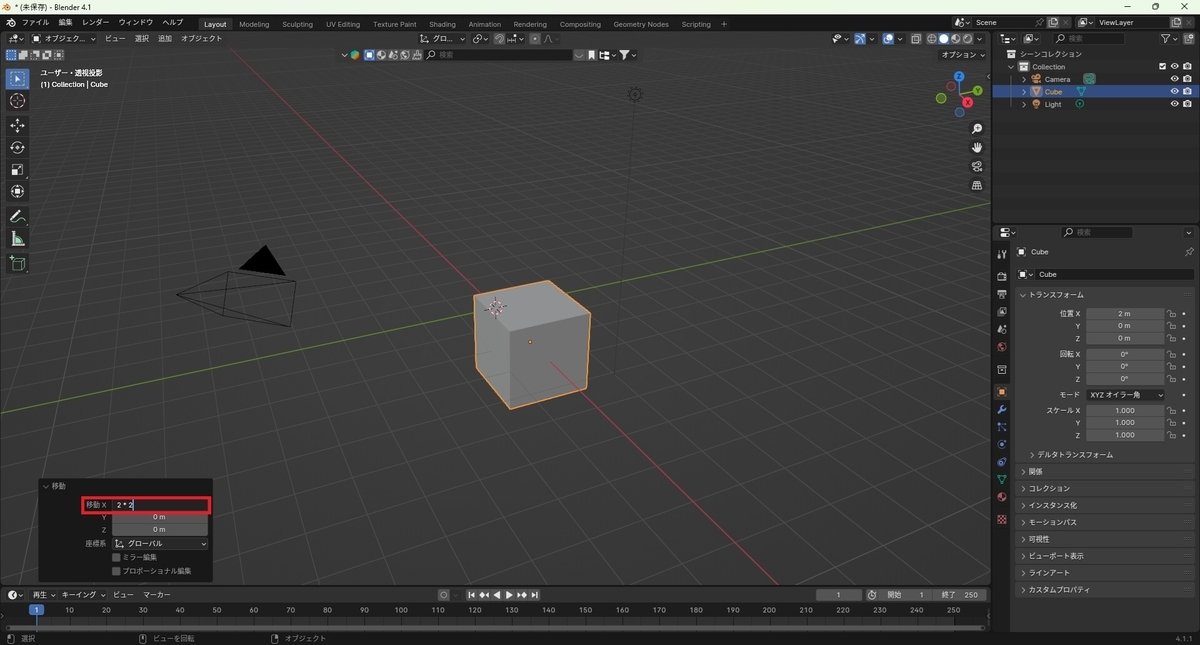This screenshot has width=1200, height=645.
Task: Click the zoom magnifier viewport icon
Action: point(977,129)
